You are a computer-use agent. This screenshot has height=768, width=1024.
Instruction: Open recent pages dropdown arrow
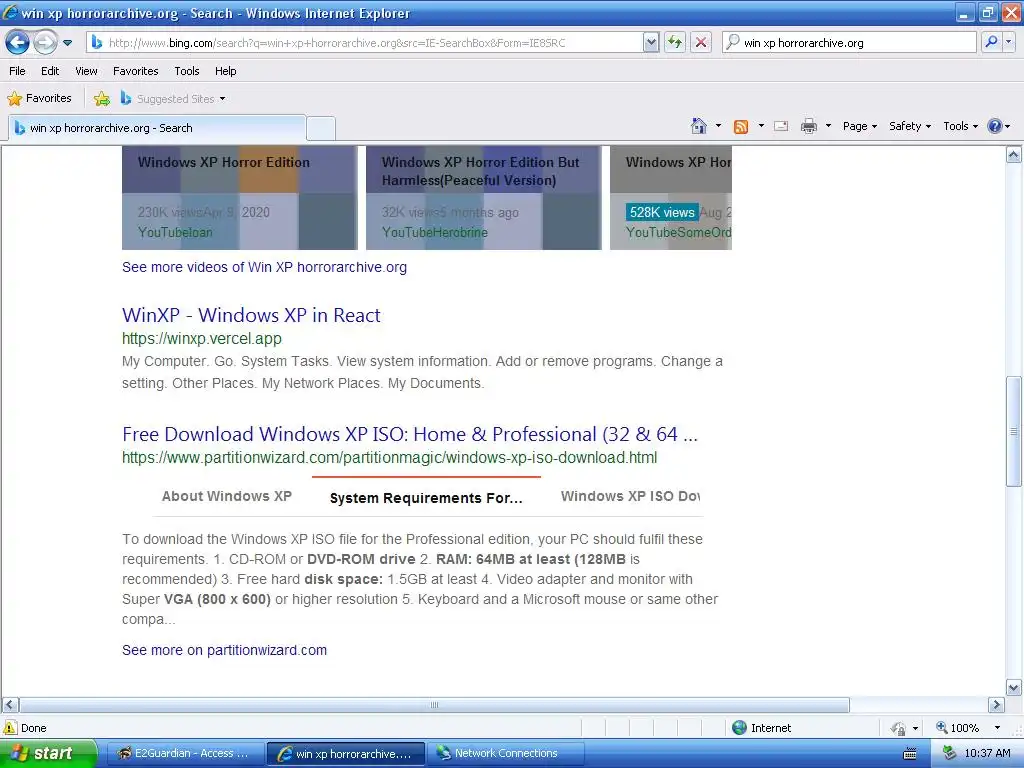pyautogui.click(x=67, y=43)
